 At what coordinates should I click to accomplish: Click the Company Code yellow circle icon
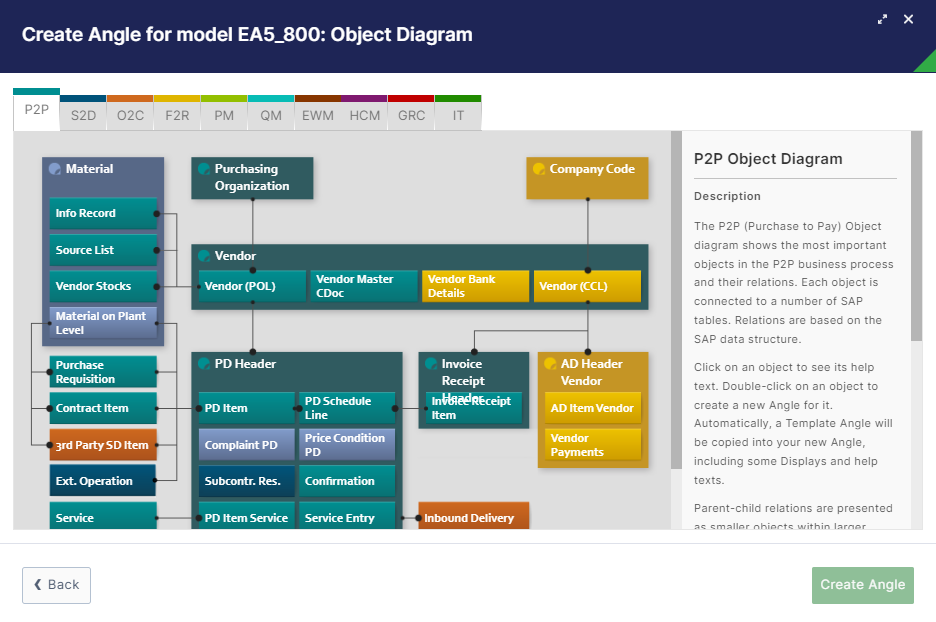[539, 169]
